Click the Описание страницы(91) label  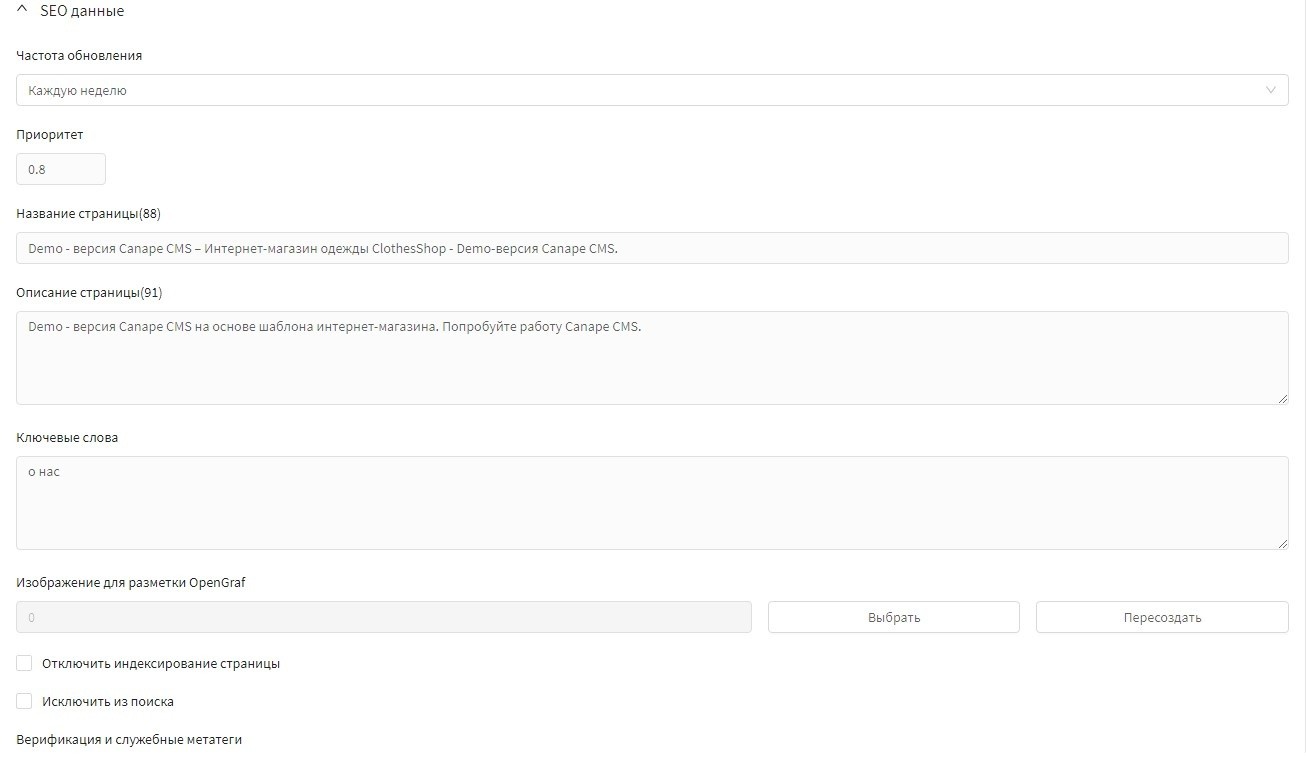[x=89, y=293]
